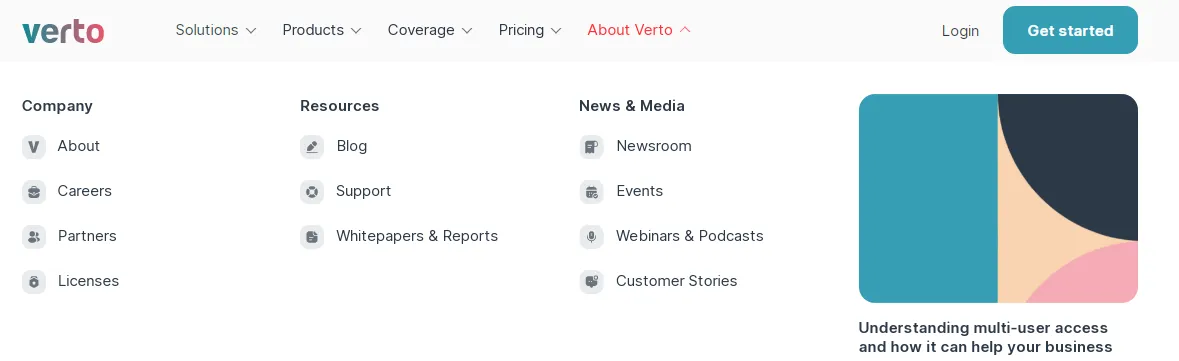The height and width of the screenshot is (361, 1179).
Task: Click the Licenses icon
Action: 34,282
